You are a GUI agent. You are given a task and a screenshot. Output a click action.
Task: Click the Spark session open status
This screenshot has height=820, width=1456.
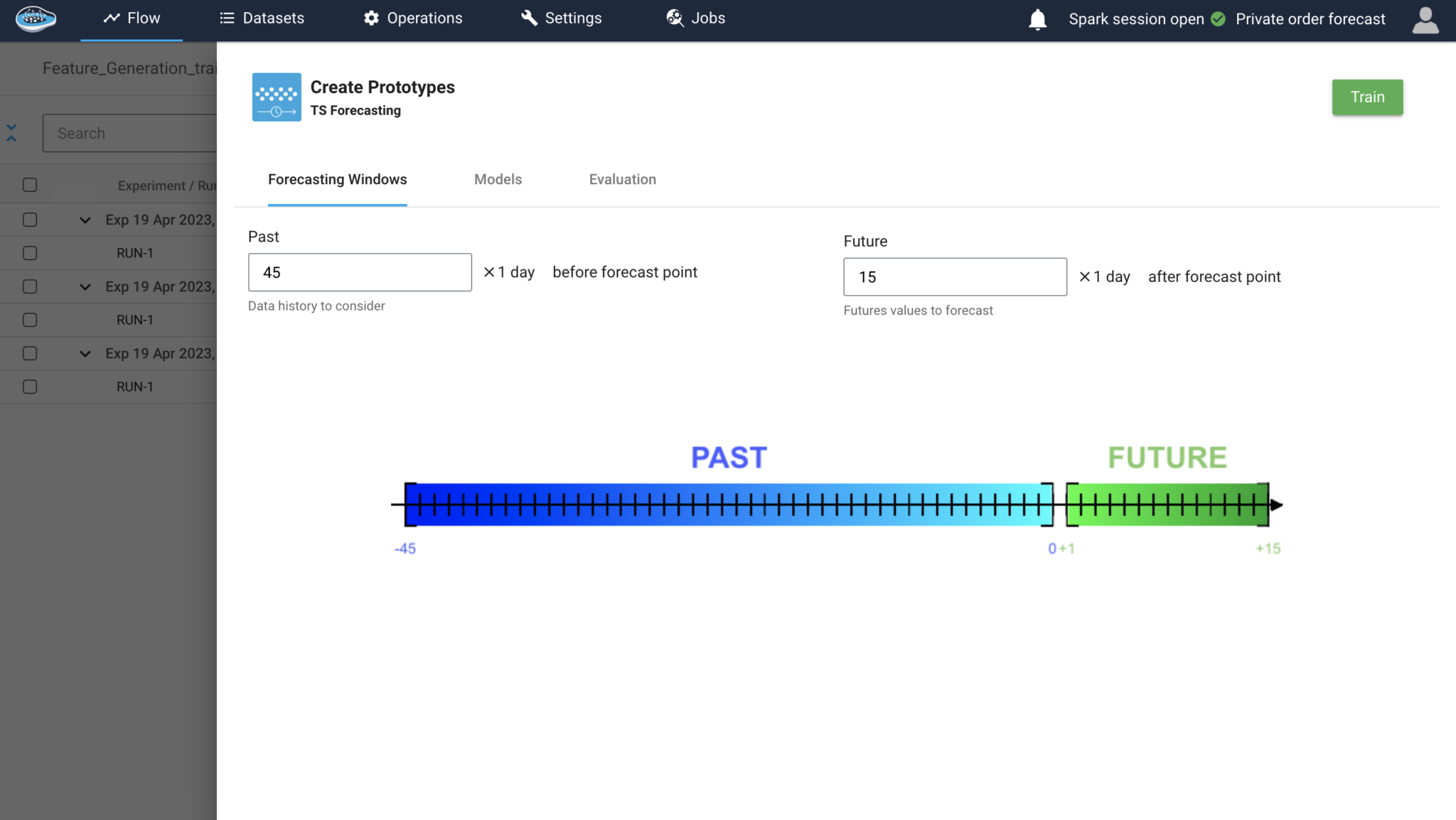point(1137,19)
